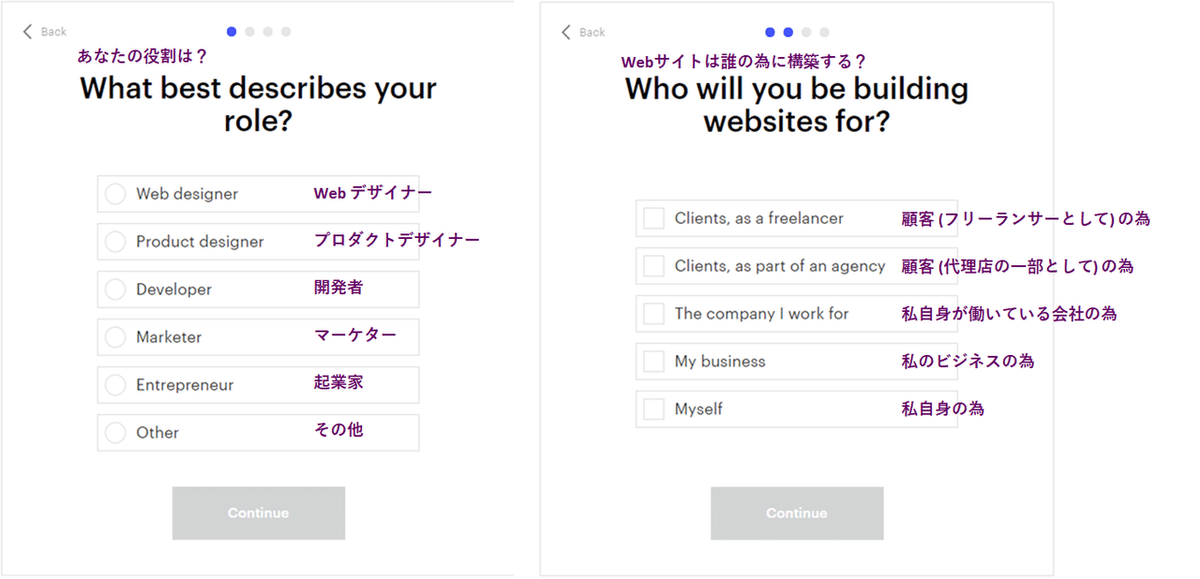Choose the Developer radio button
The image size is (1200, 579).
tap(116, 290)
